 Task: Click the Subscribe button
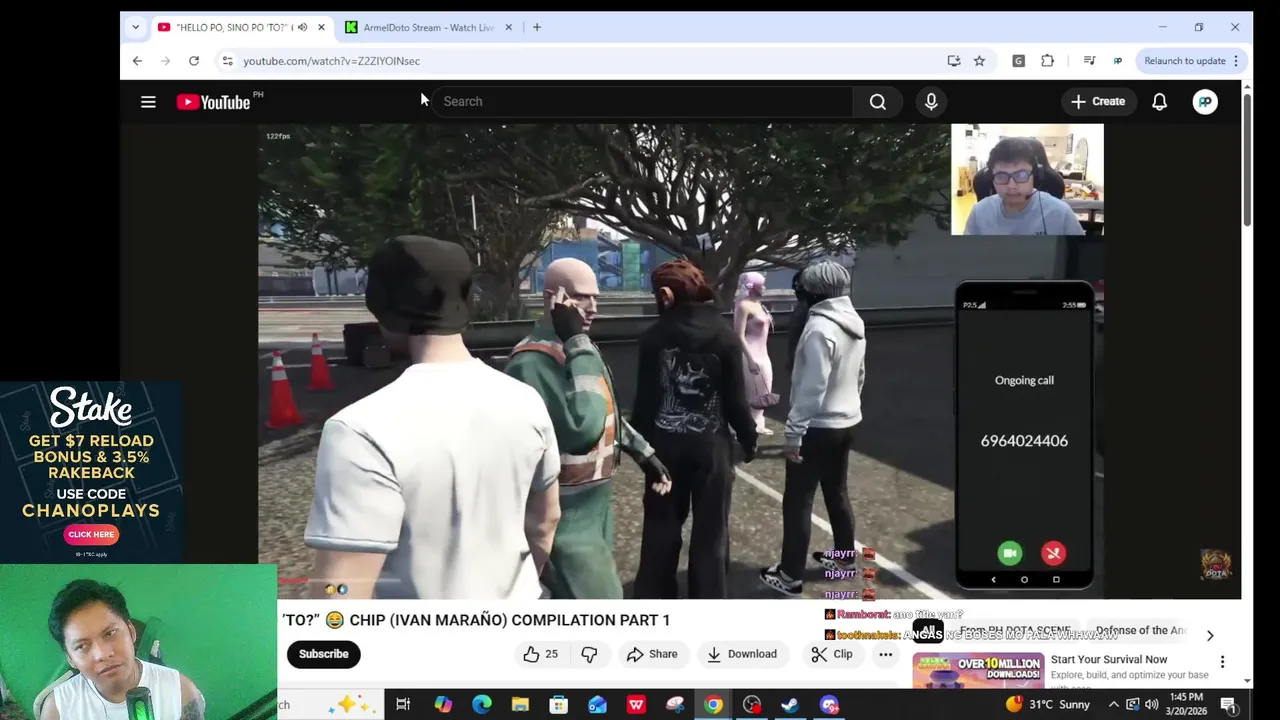(x=323, y=654)
